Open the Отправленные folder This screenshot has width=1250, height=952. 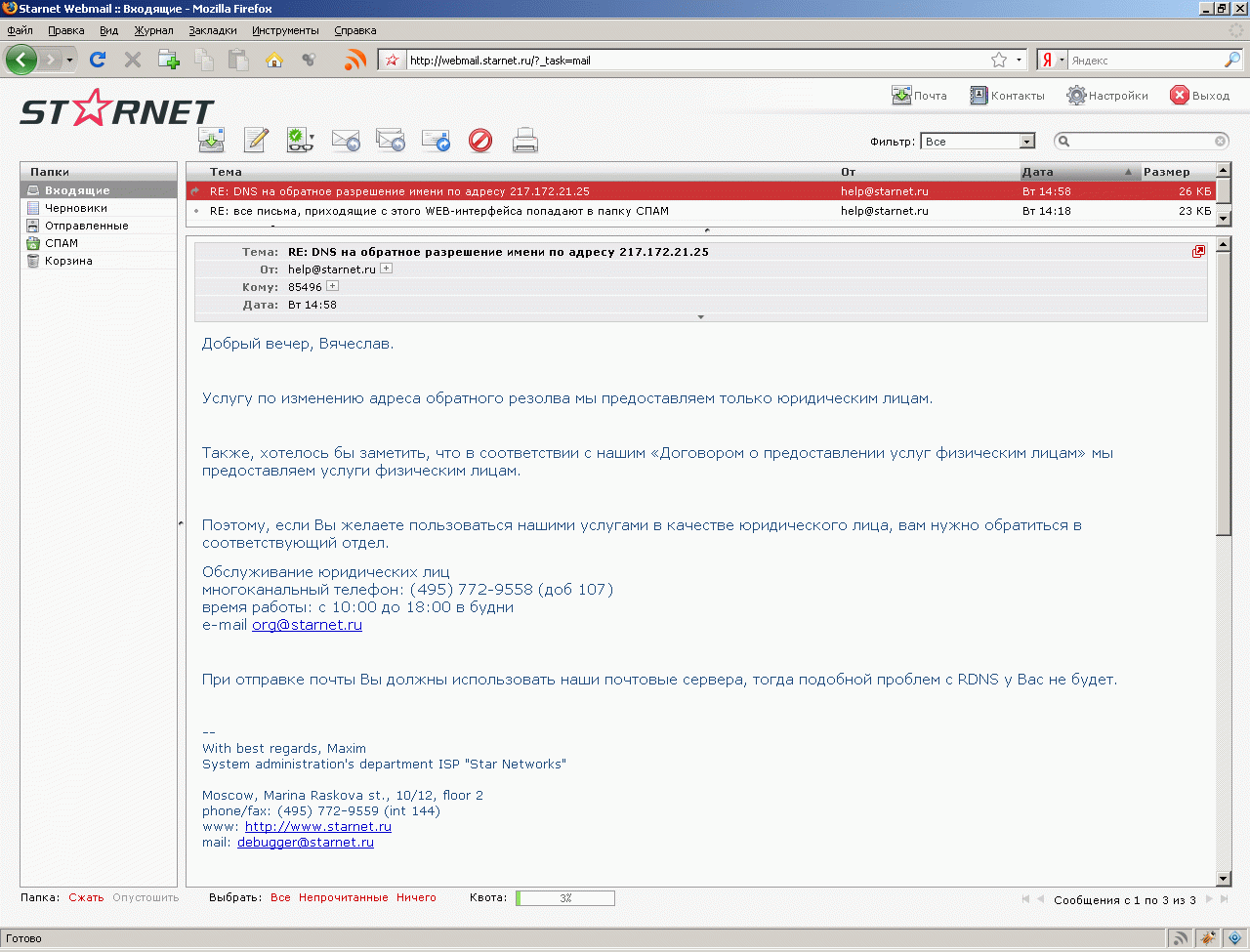(99, 226)
